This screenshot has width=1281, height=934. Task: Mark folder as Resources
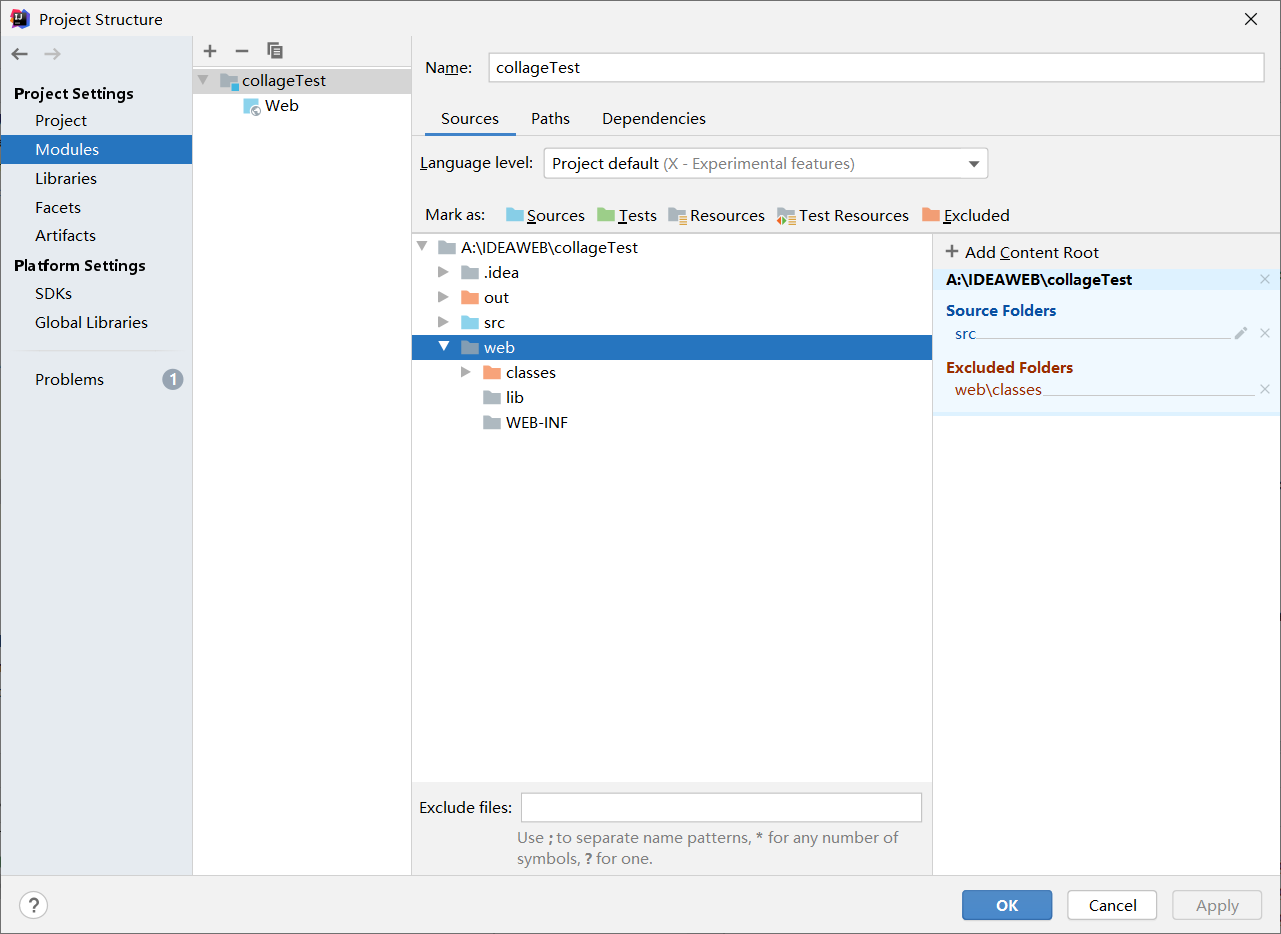tap(716, 215)
